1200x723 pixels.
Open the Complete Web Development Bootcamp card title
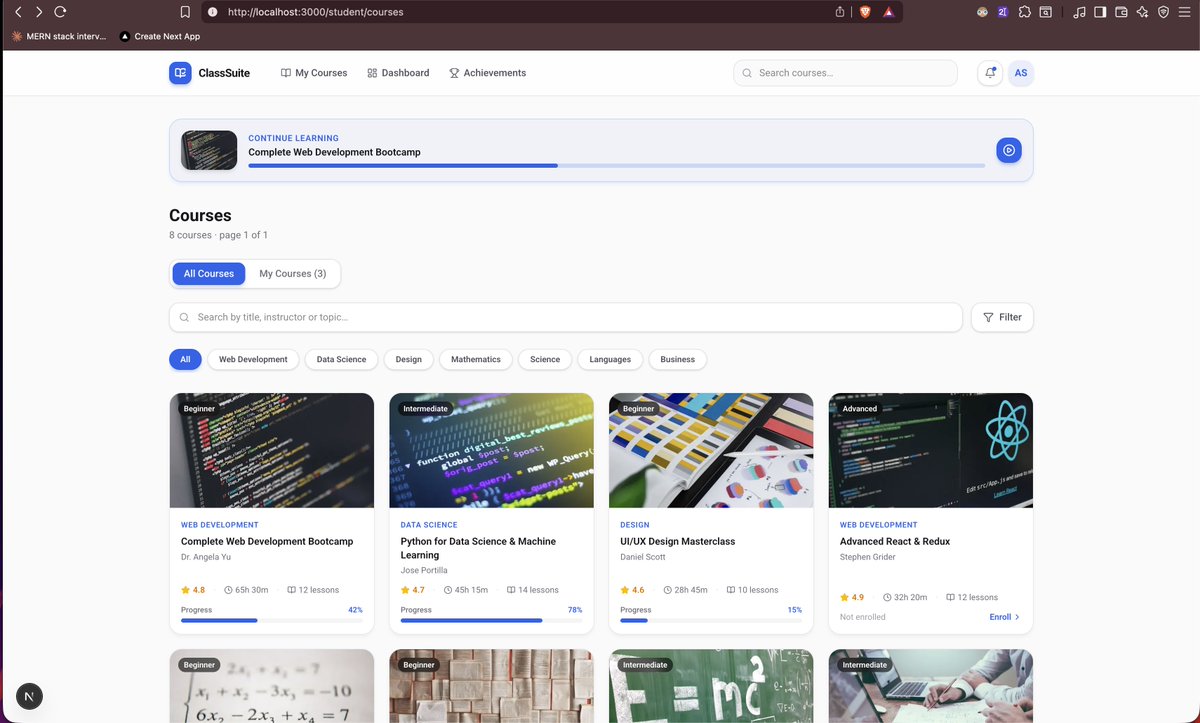click(x=267, y=541)
